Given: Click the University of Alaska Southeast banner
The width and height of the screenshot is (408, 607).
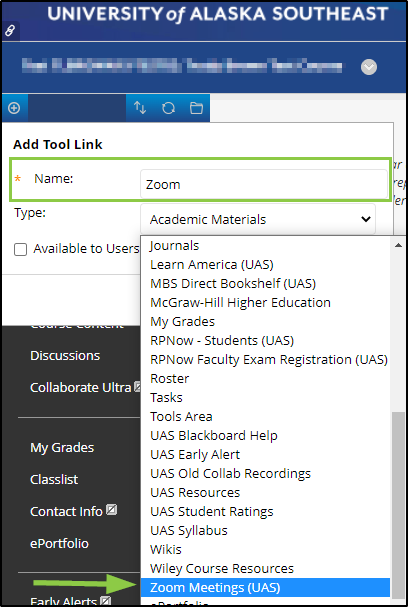Looking at the screenshot, I should (x=218, y=15).
